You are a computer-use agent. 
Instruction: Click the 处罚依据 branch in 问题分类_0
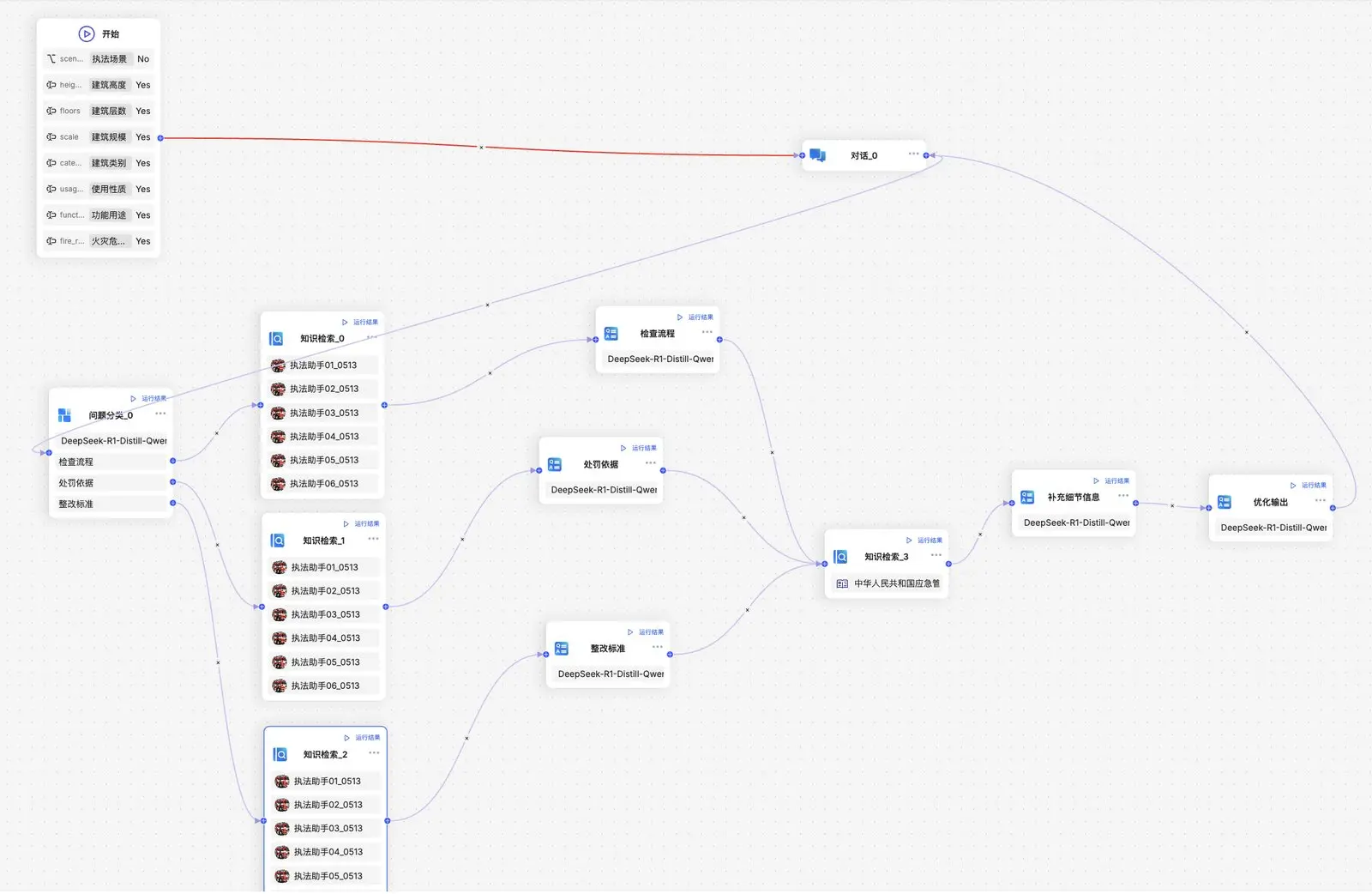[x=111, y=483]
